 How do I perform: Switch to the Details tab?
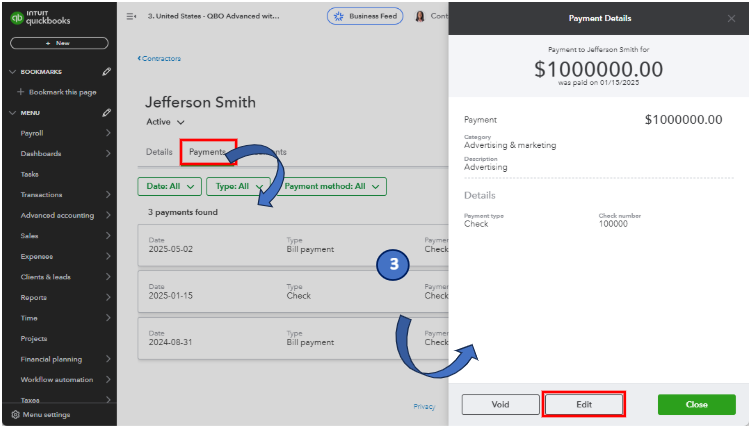159,152
